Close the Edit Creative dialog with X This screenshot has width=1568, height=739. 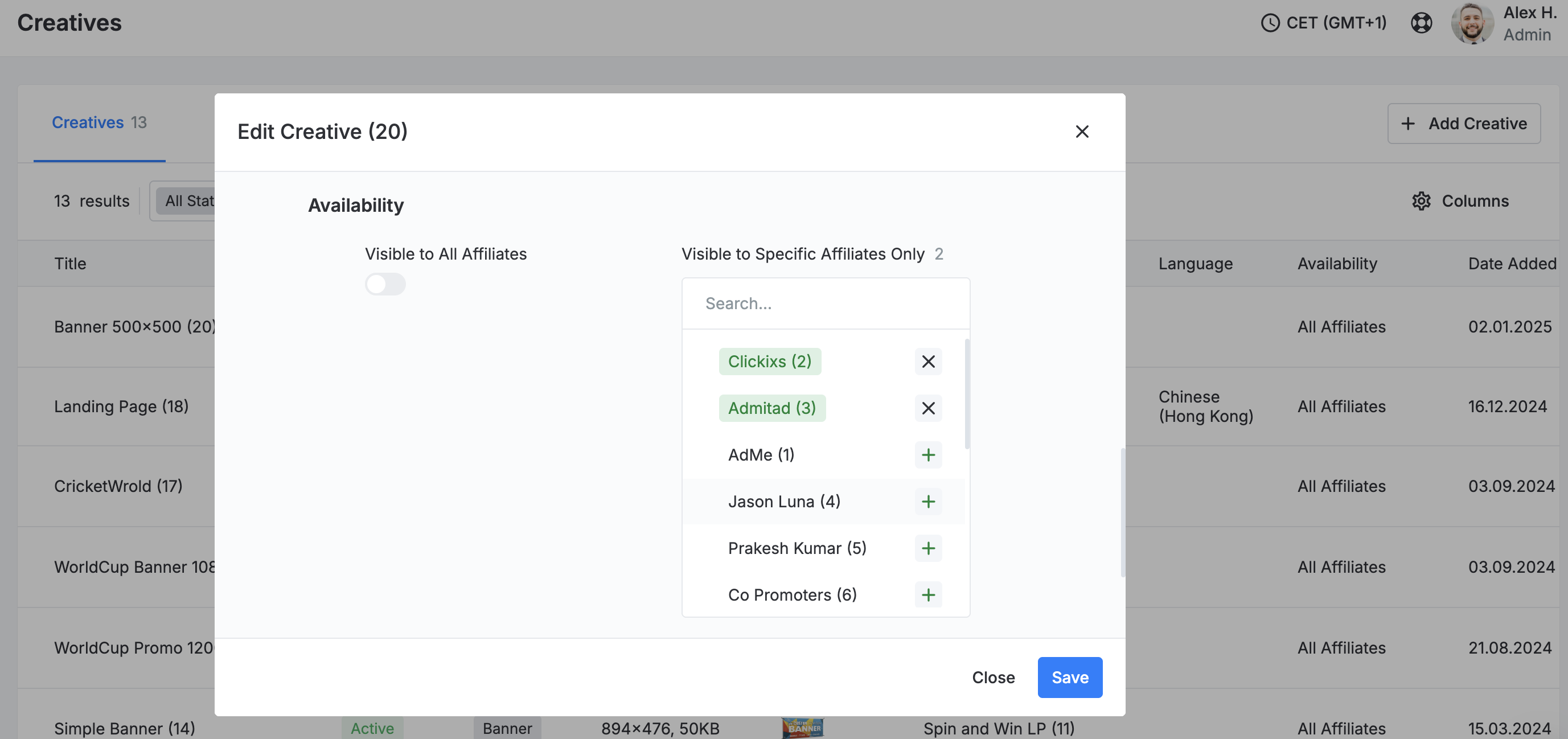coord(1082,132)
